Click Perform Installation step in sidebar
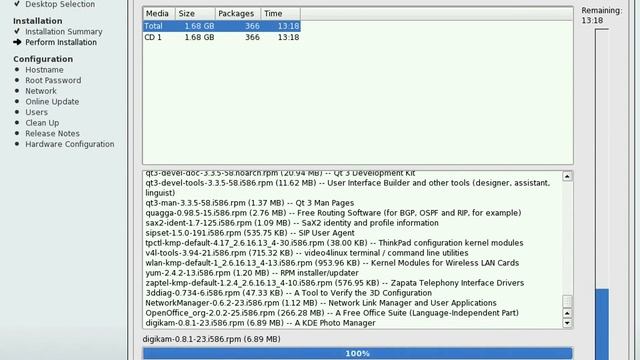The width and height of the screenshot is (640, 360). (x=61, y=42)
